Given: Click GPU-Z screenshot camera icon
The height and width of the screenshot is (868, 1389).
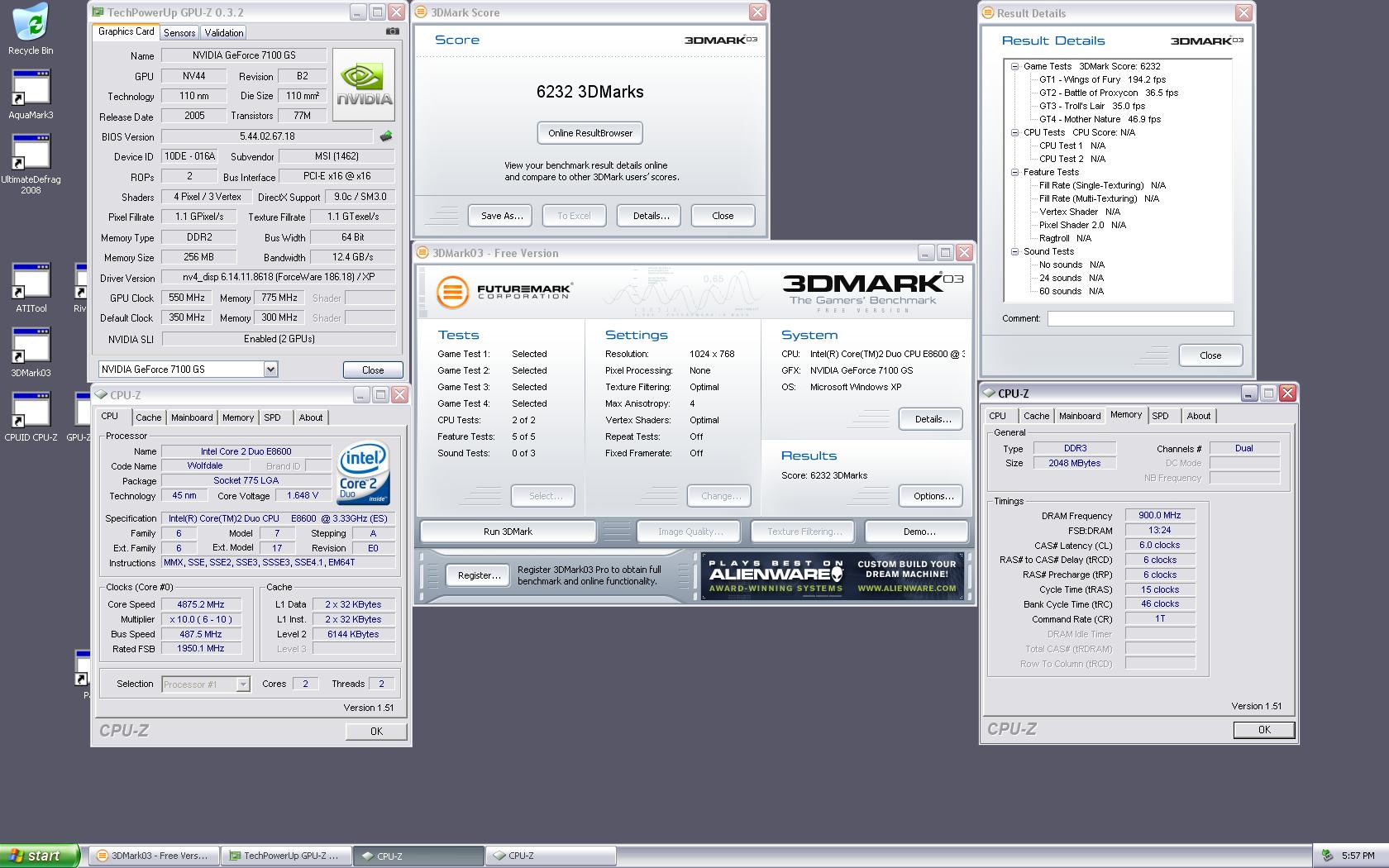Looking at the screenshot, I should tap(392, 31).
